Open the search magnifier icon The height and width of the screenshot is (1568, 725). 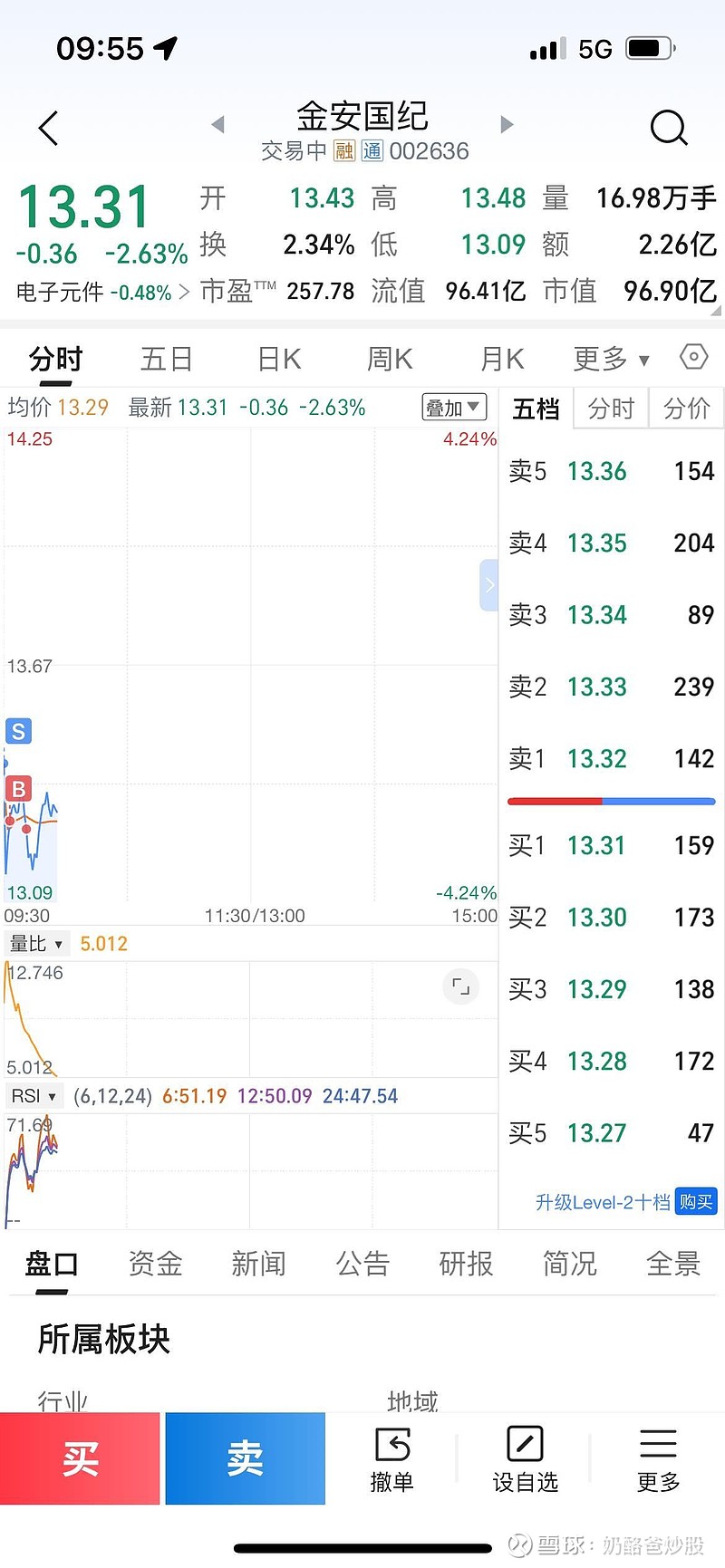[669, 128]
